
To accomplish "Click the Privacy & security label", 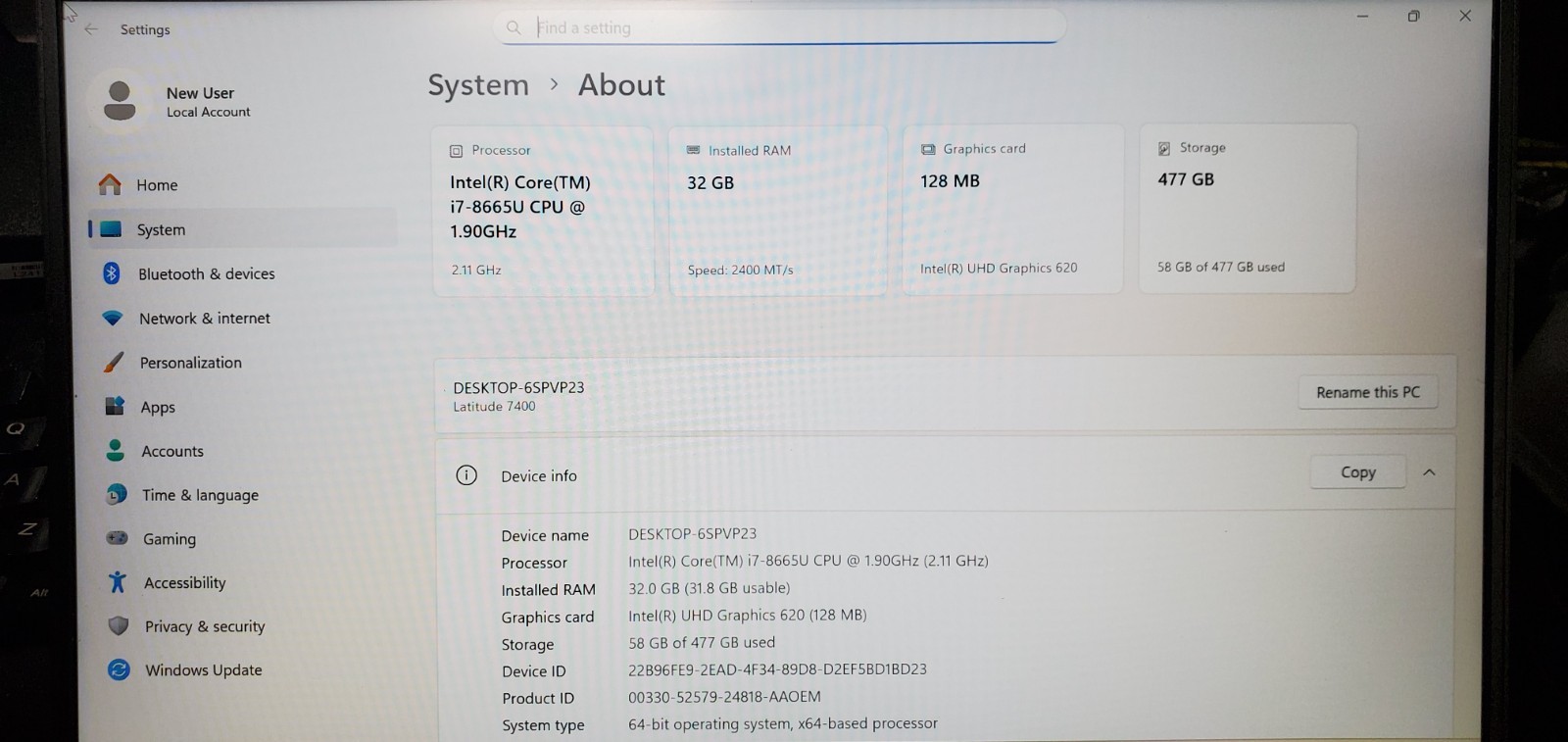I will tap(205, 626).
